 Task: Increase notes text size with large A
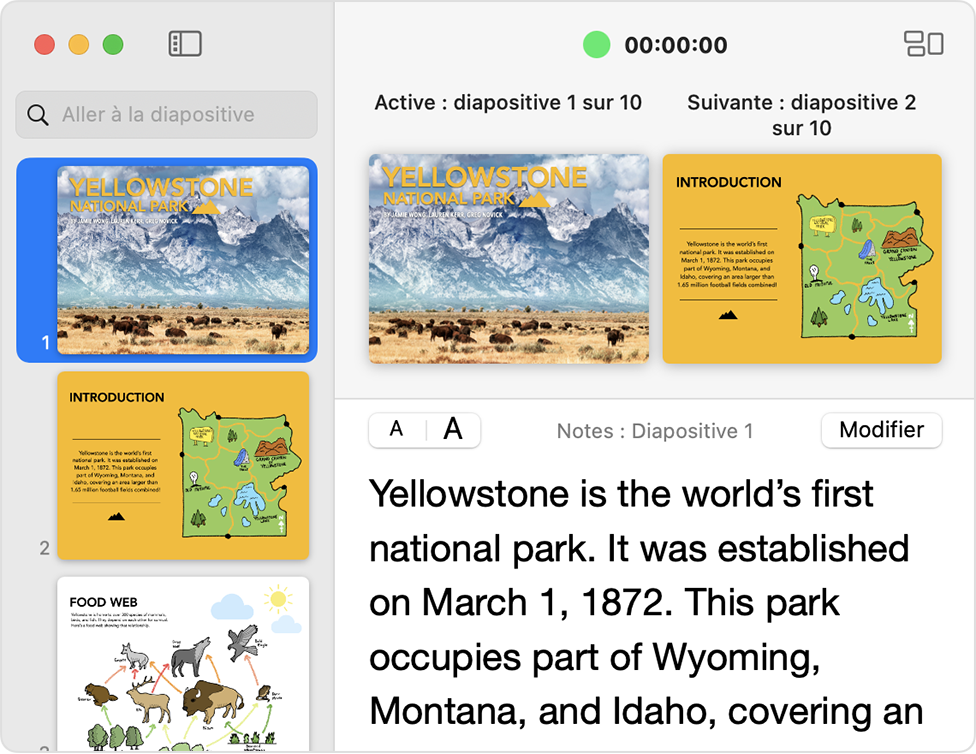[453, 430]
